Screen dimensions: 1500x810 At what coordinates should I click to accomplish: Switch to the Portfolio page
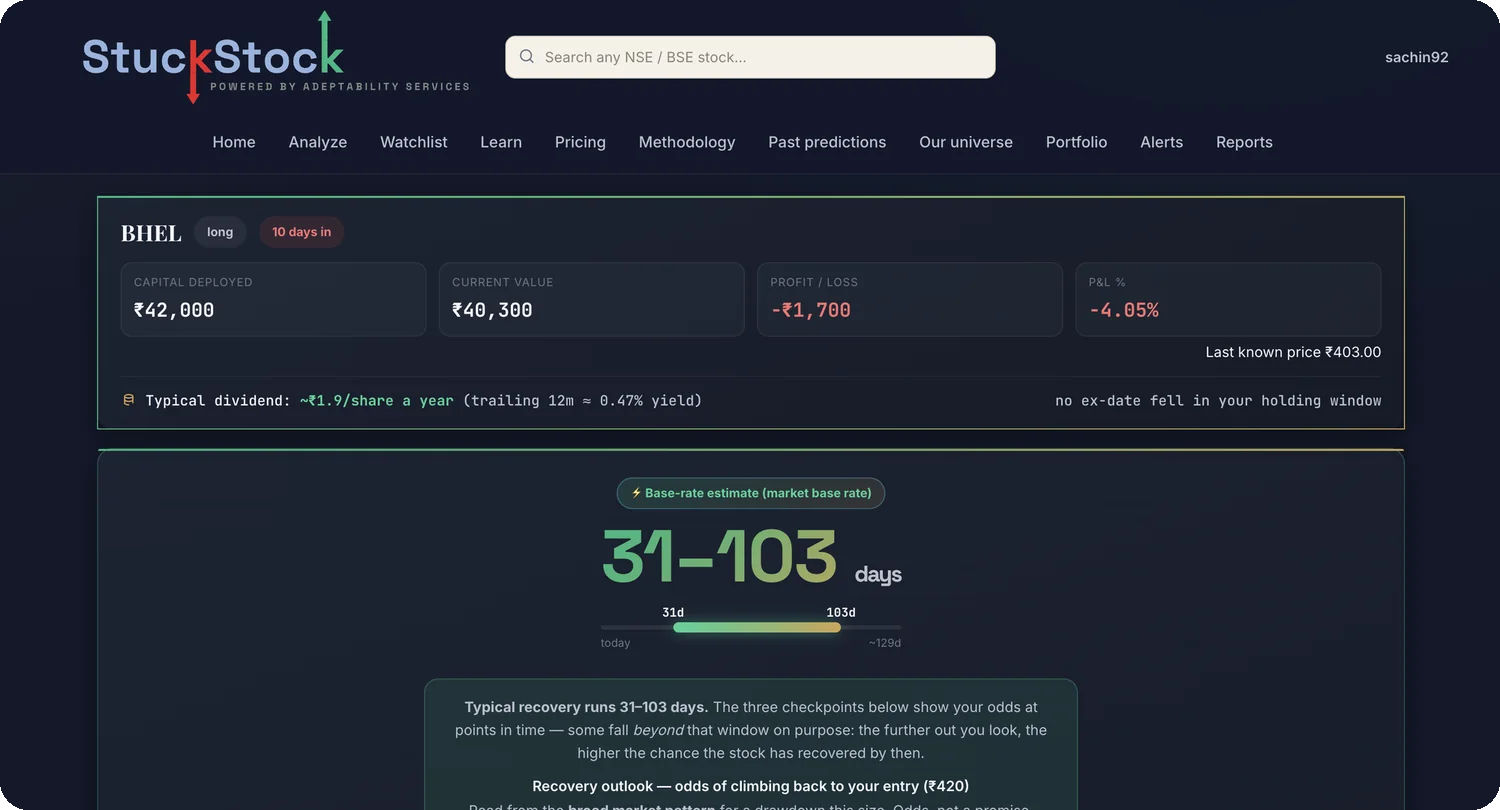point(1076,142)
